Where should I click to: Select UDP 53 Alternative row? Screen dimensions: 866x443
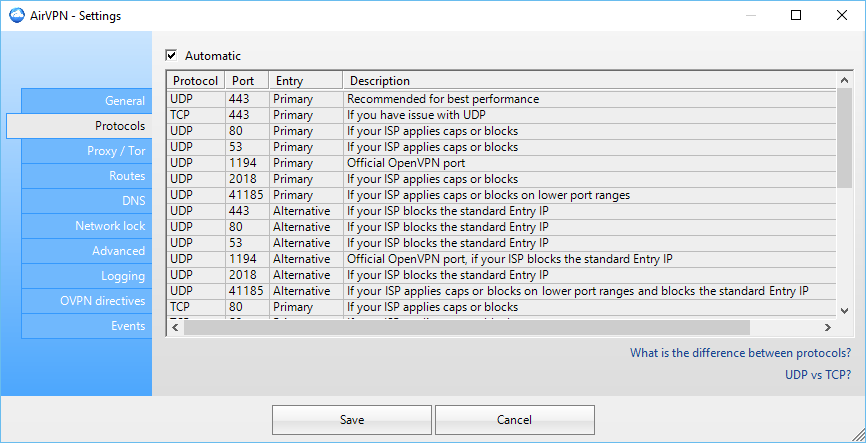pyautogui.click(x=502, y=243)
